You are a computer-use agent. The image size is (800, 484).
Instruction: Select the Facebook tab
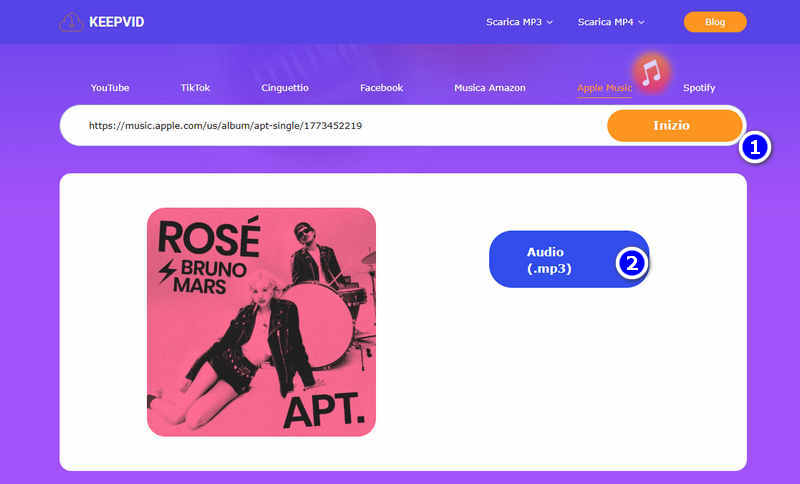pyautogui.click(x=381, y=88)
